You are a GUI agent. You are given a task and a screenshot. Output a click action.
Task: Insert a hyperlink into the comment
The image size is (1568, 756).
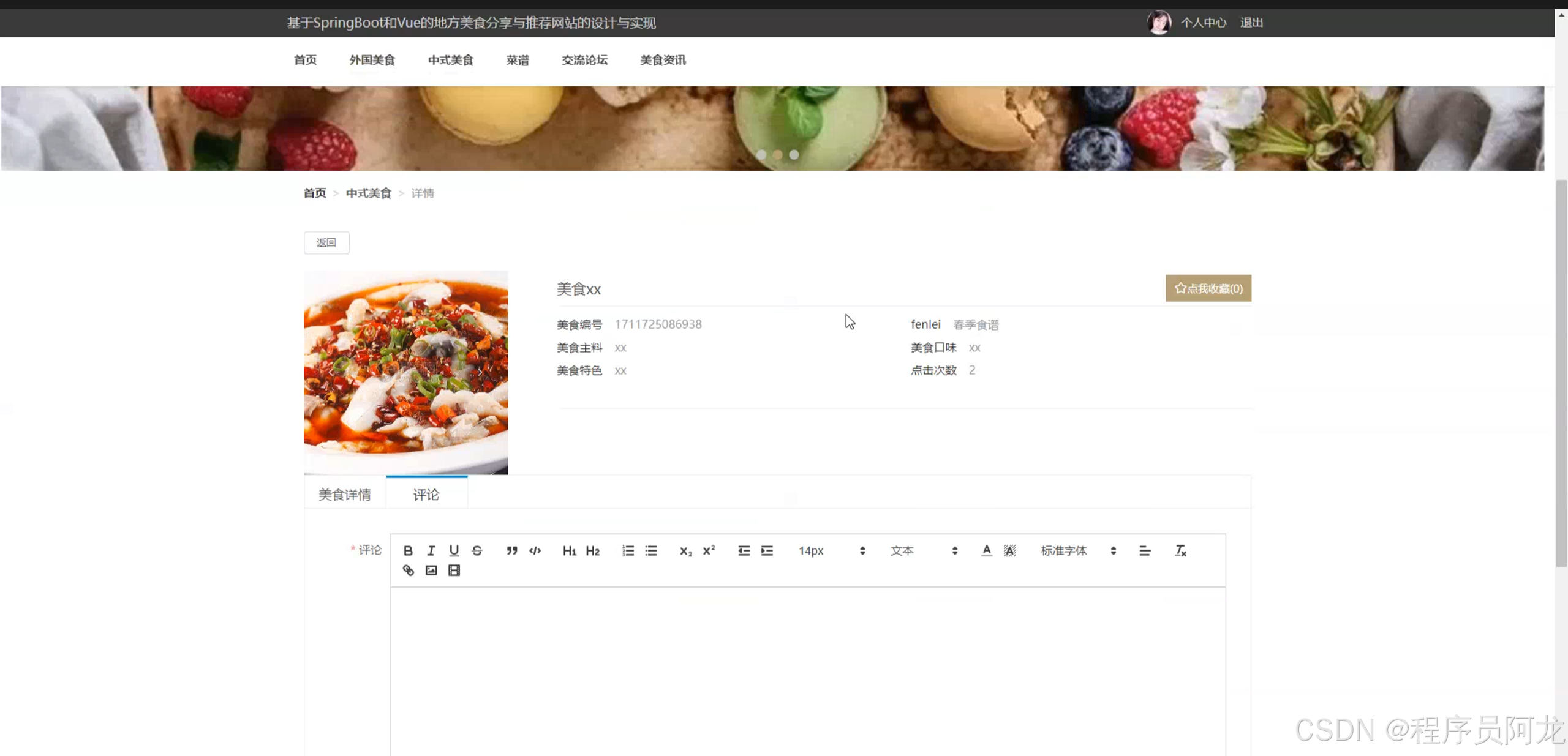tap(408, 571)
